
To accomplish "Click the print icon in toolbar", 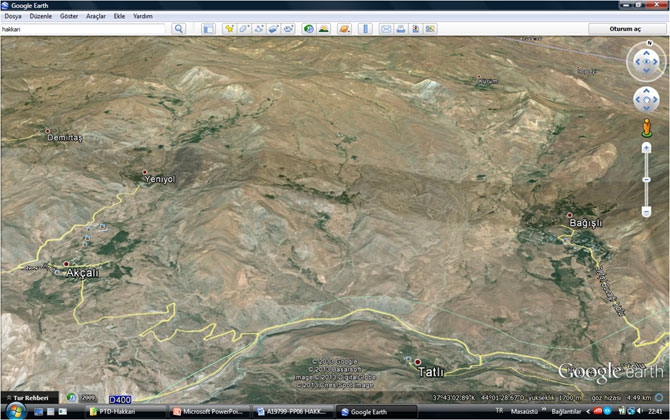I will pos(401,29).
